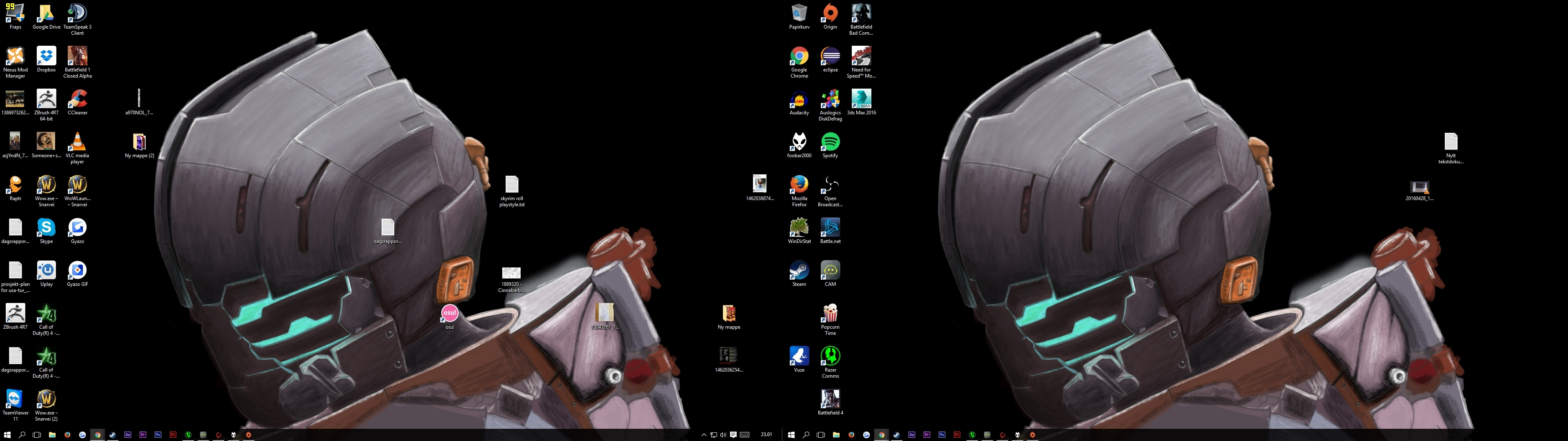Select the Raptr desktop icon
Viewport: 1568px width, 441px height.
point(15,187)
